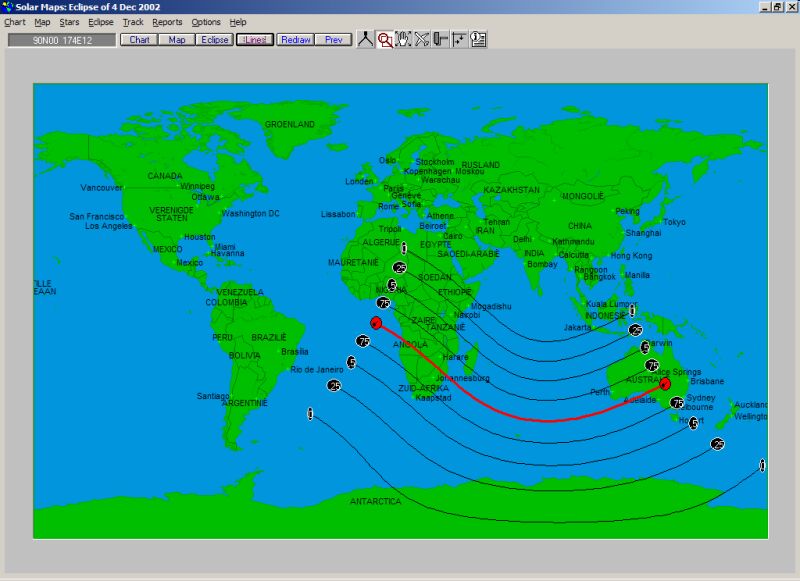This screenshot has height=581, width=800.
Task: Select the fork-shaped line tool icon
Action: [366, 40]
